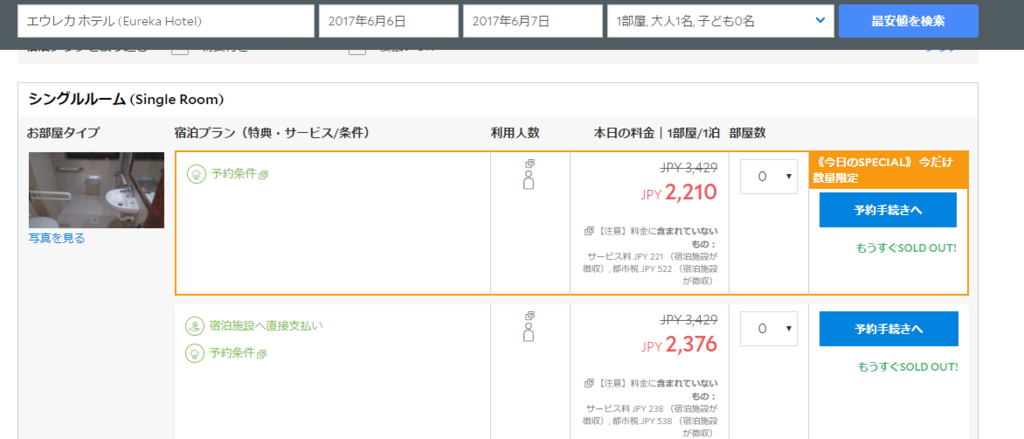Viewport: 1024px width, 439px height.
Task: Select the check-out date 2017年6月7日 field
Action: click(533, 21)
